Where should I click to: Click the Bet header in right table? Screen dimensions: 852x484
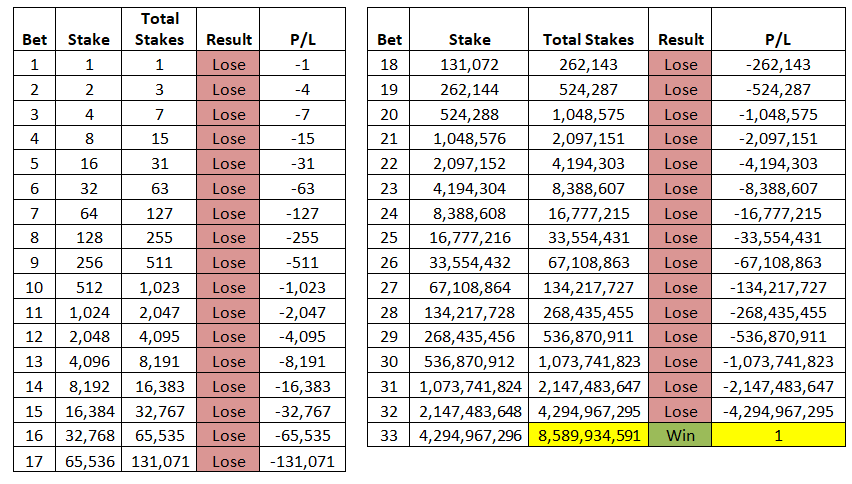pos(389,40)
